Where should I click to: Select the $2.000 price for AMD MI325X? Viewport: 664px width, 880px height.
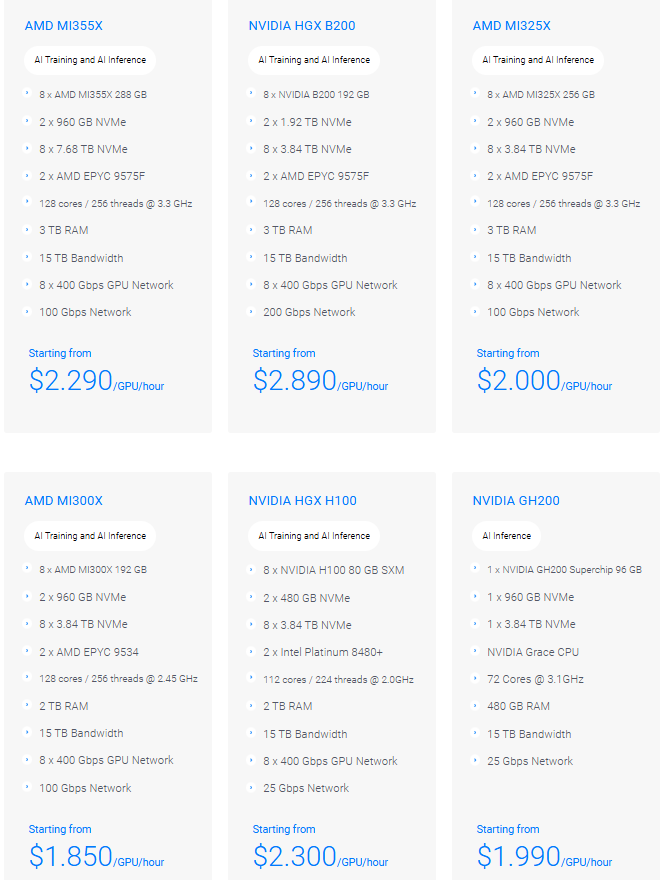(518, 381)
